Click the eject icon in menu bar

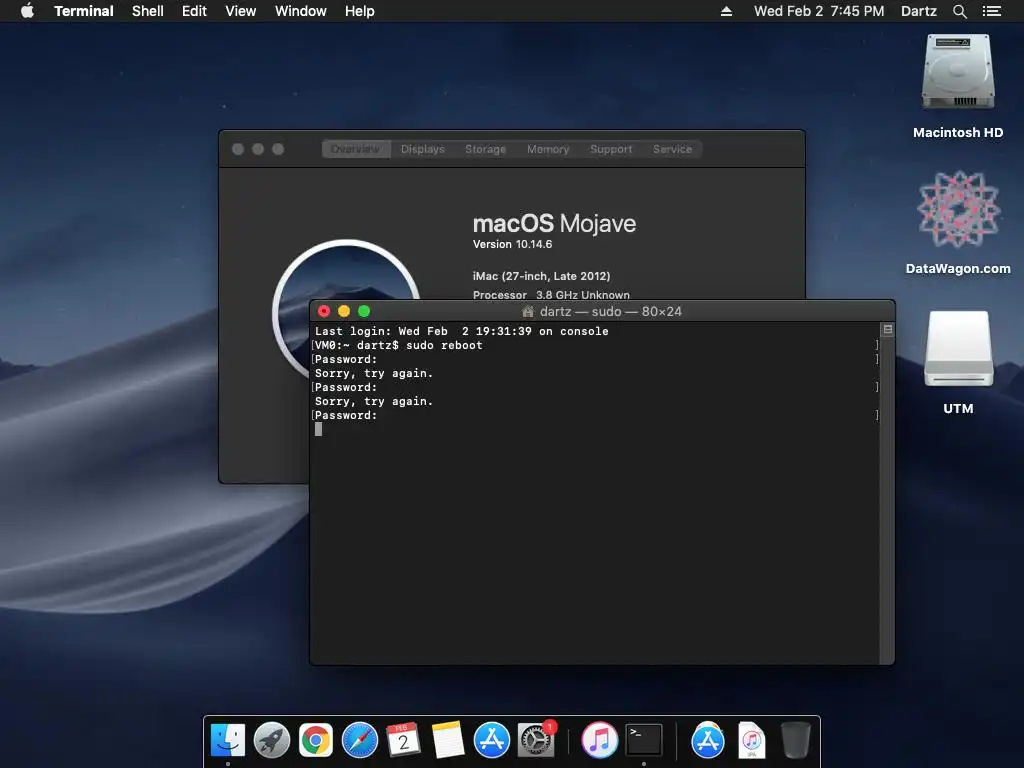coord(726,11)
